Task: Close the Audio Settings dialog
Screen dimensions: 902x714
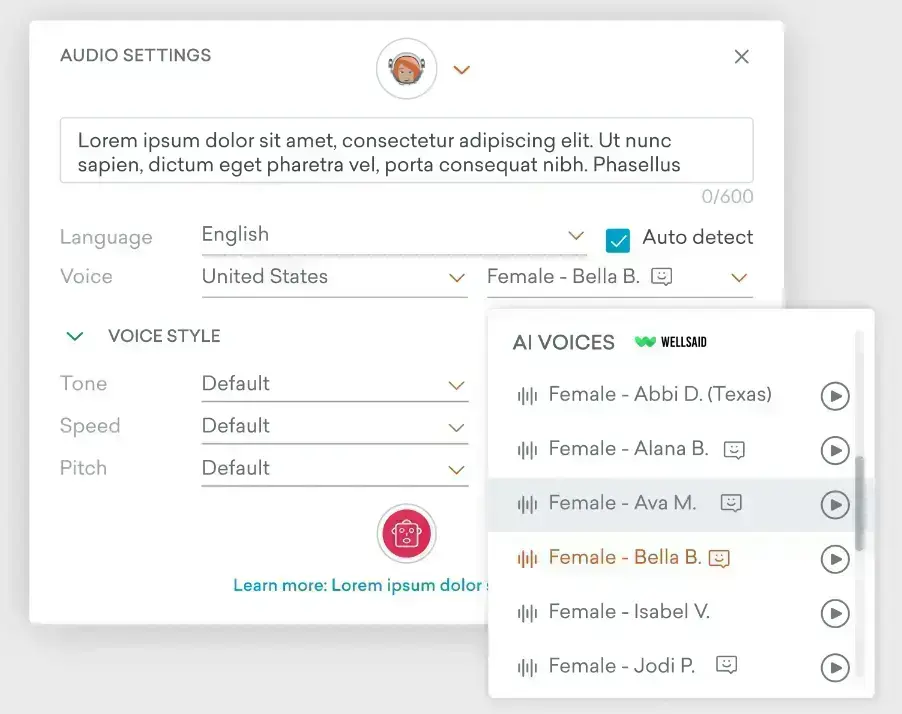Action: click(742, 56)
